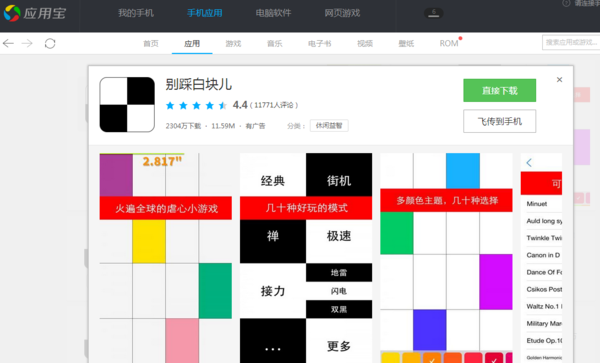The image size is (600, 363).
Task: Open the 电脑软件 top menu
Action: [x=273, y=13]
